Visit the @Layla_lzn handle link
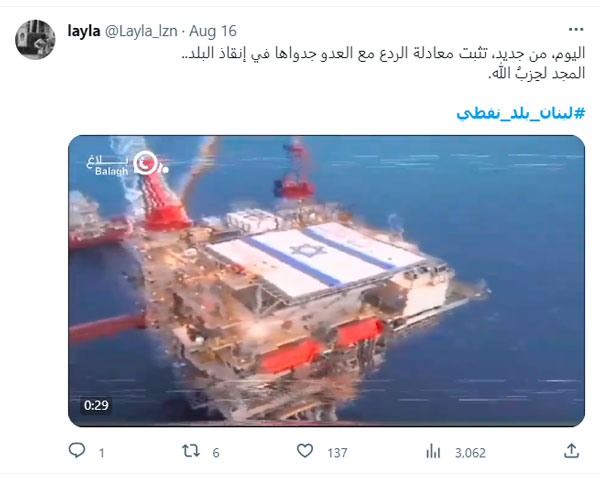This screenshot has width=600, height=478. click(x=141, y=31)
